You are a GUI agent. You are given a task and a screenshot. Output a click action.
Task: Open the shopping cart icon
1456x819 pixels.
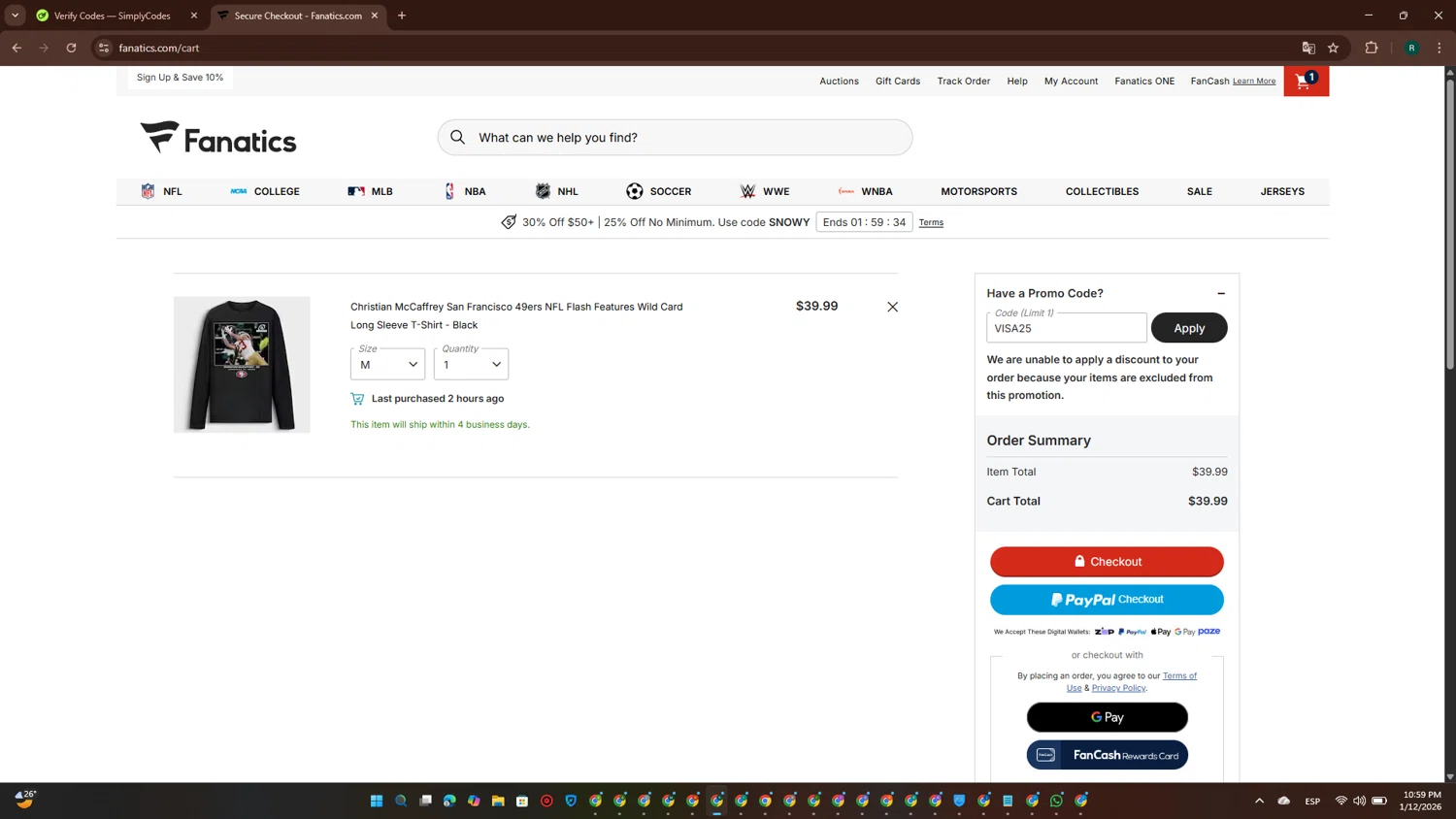(x=1306, y=82)
